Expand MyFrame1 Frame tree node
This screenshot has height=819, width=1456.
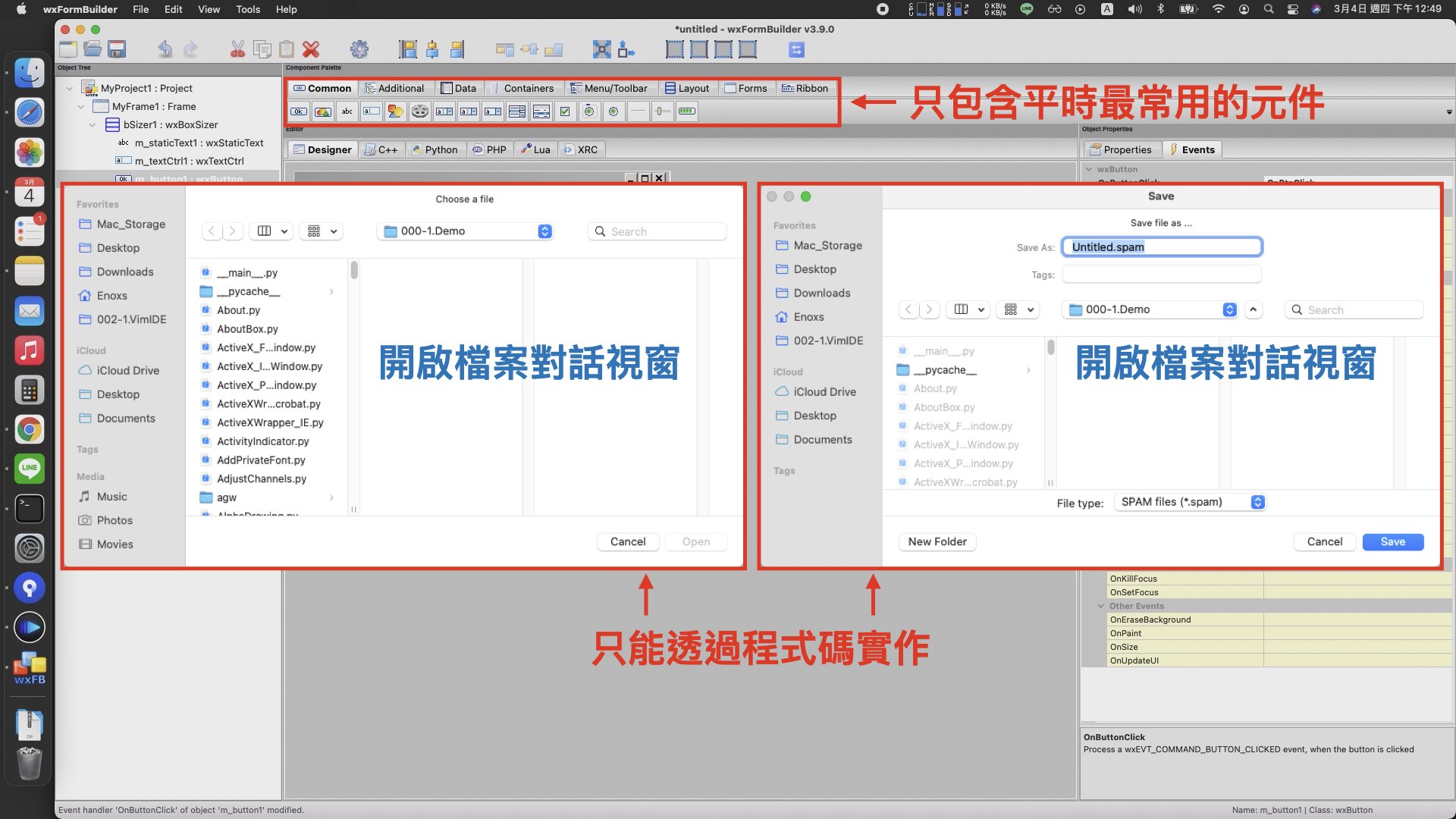coord(81,106)
